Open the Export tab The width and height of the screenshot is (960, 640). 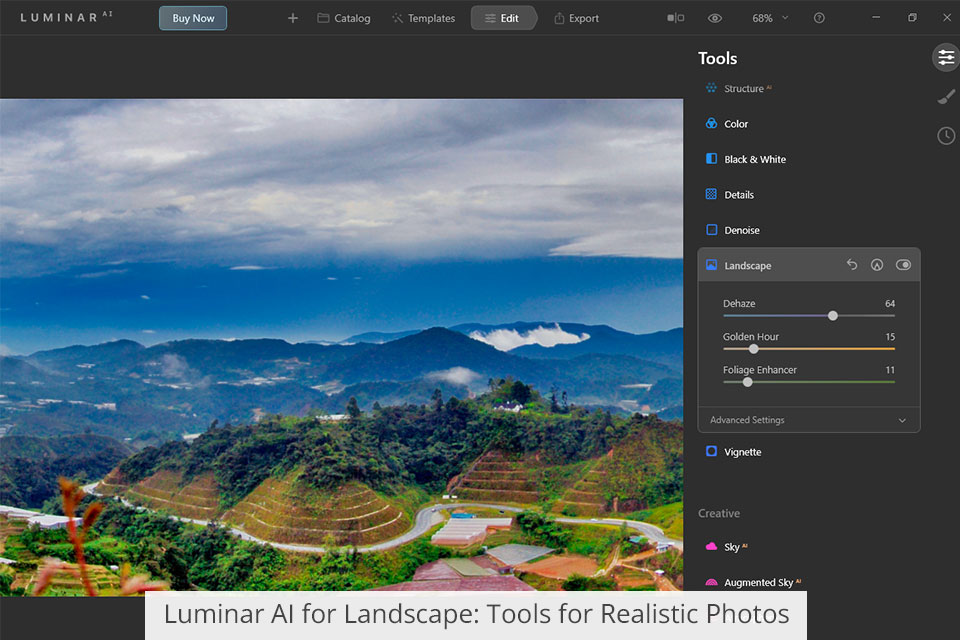[576, 18]
